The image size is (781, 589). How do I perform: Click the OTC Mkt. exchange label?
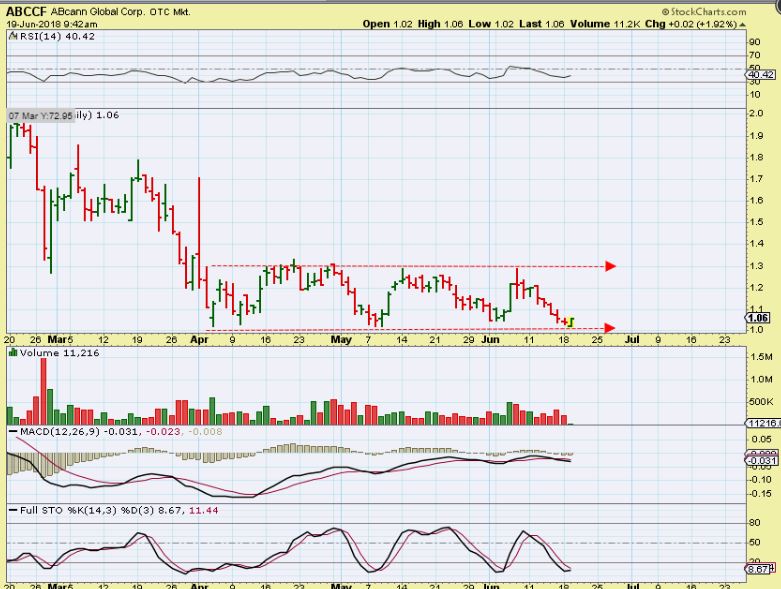point(170,11)
